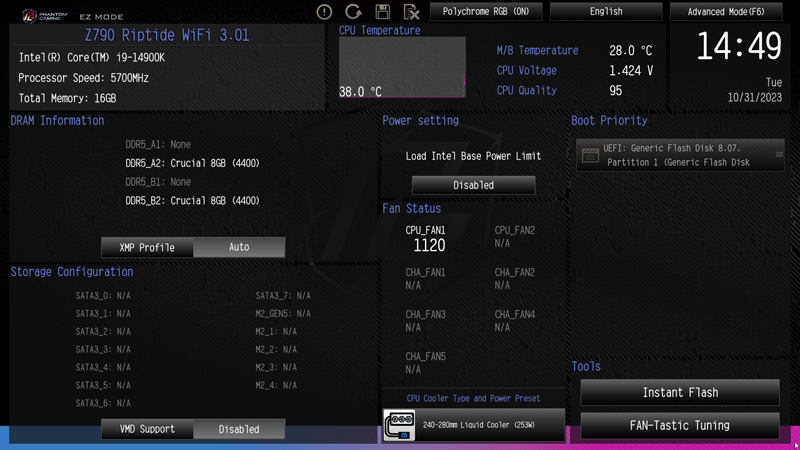The image size is (800, 450).
Task: Open FAN-Tastic Tuning tool
Action: [x=680, y=426]
